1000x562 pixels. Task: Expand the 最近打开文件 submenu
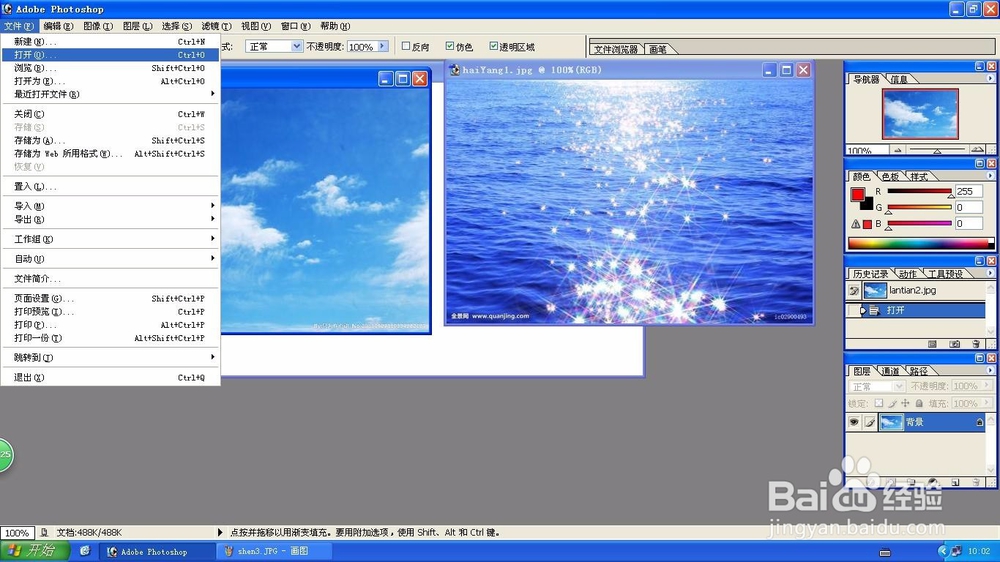[x=212, y=94]
